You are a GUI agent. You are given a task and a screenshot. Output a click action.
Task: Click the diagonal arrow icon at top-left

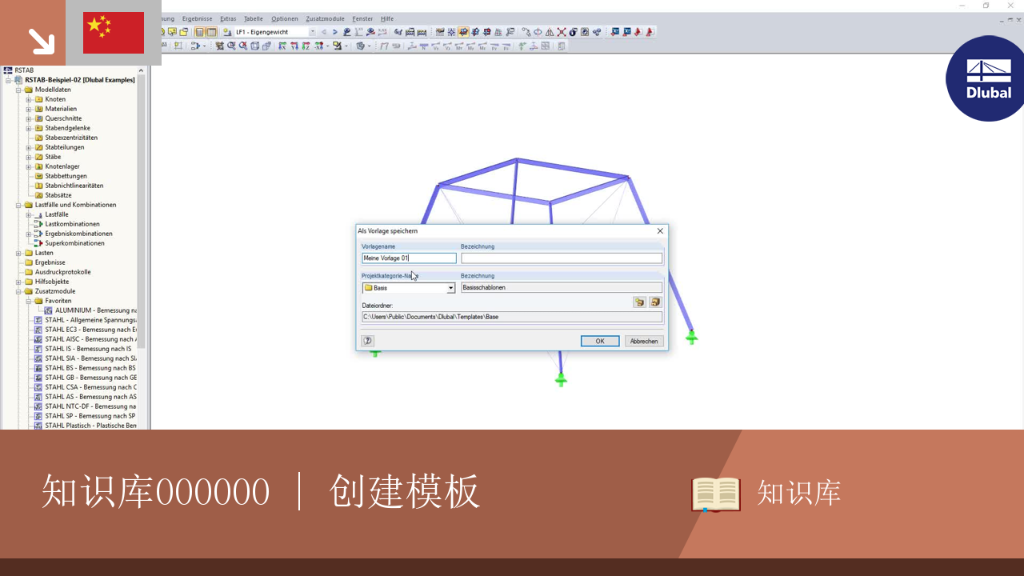click(41, 41)
